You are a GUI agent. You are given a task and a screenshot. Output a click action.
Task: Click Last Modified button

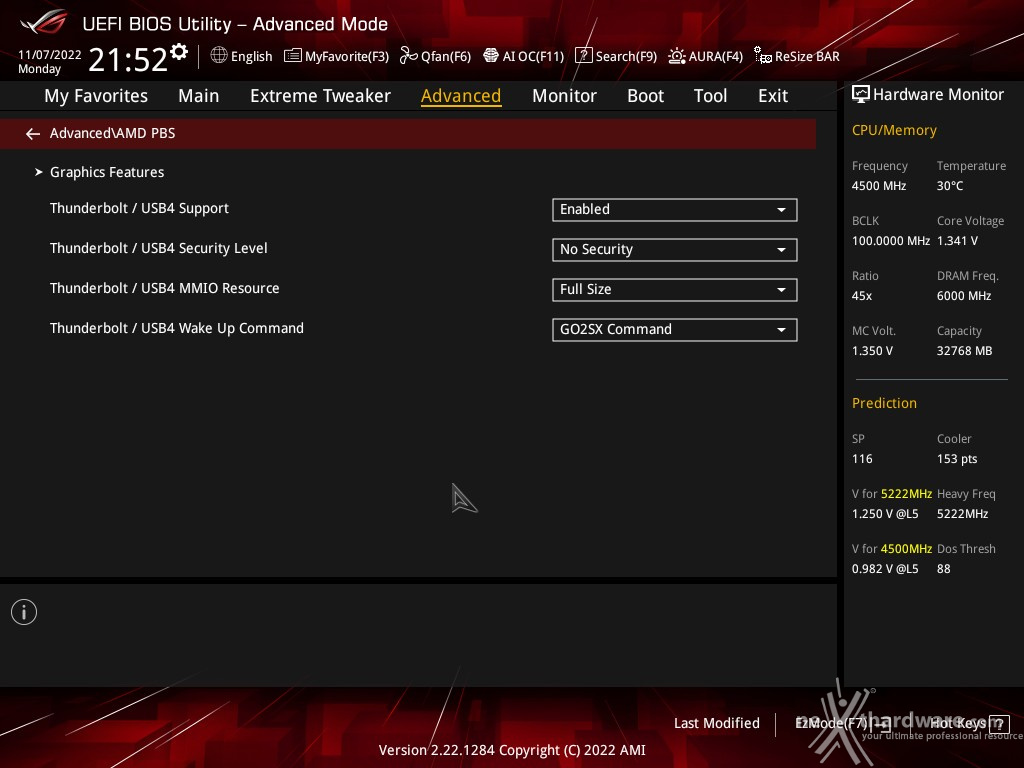coord(716,724)
